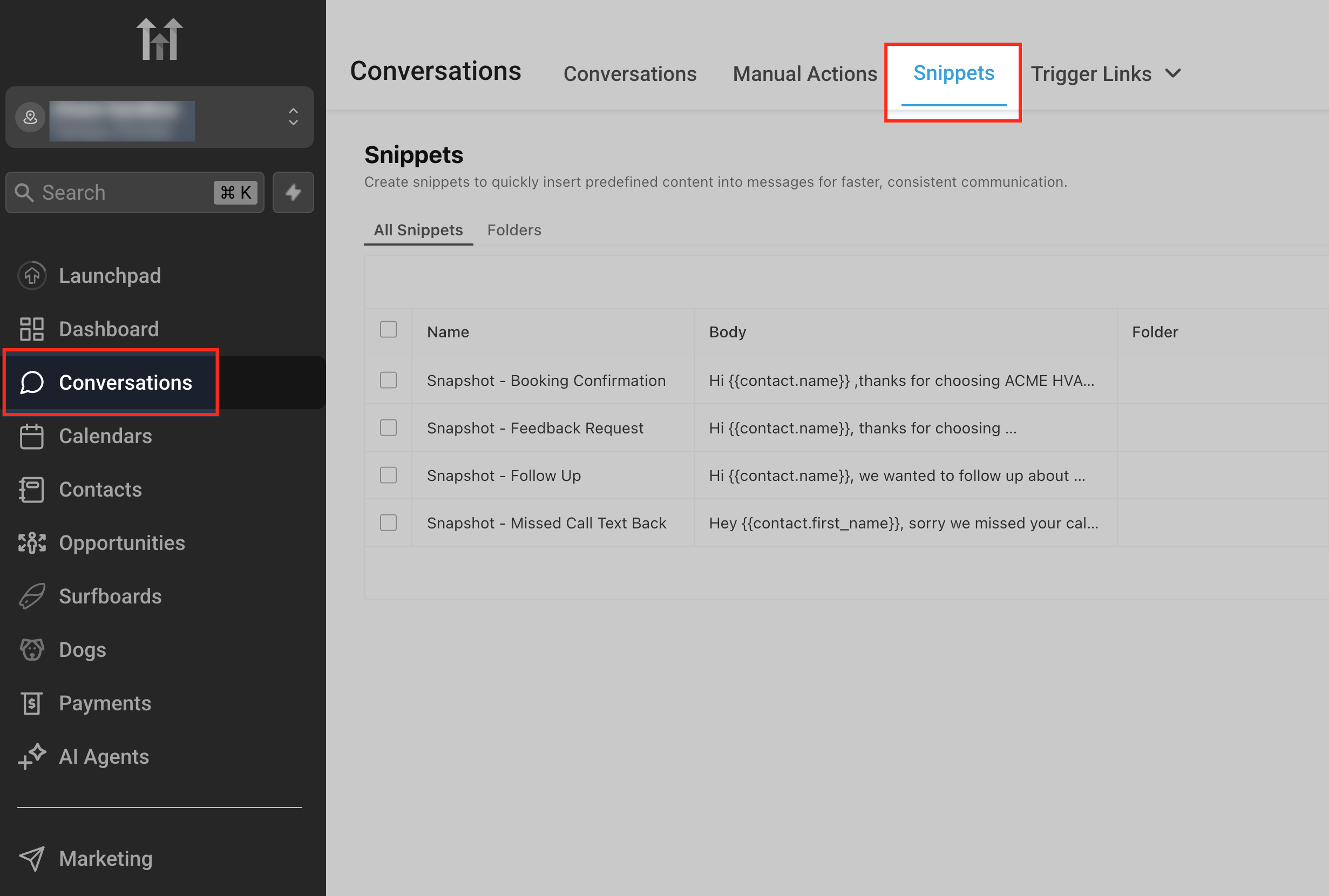Switch to the Folders tab
This screenshot has height=896, width=1329.
click(514, 230)
